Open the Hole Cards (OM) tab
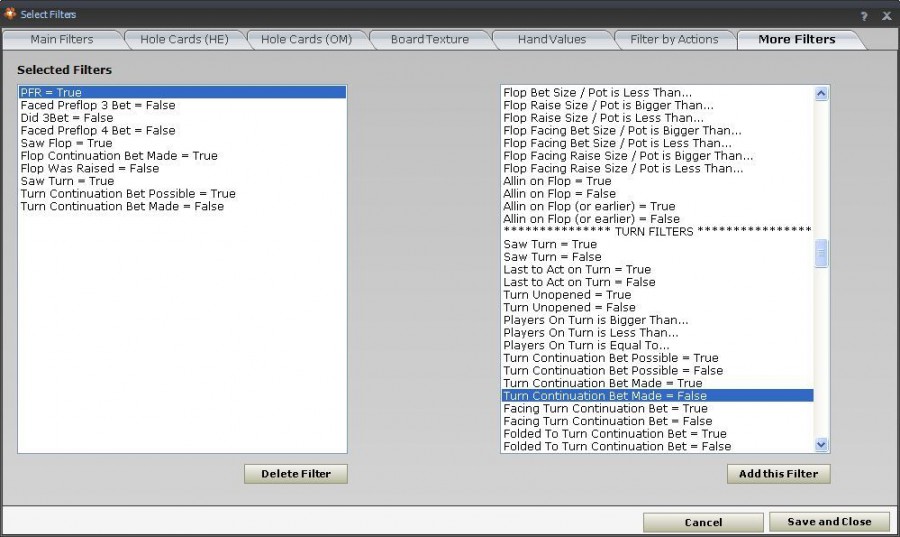 (x=306, y=39)
